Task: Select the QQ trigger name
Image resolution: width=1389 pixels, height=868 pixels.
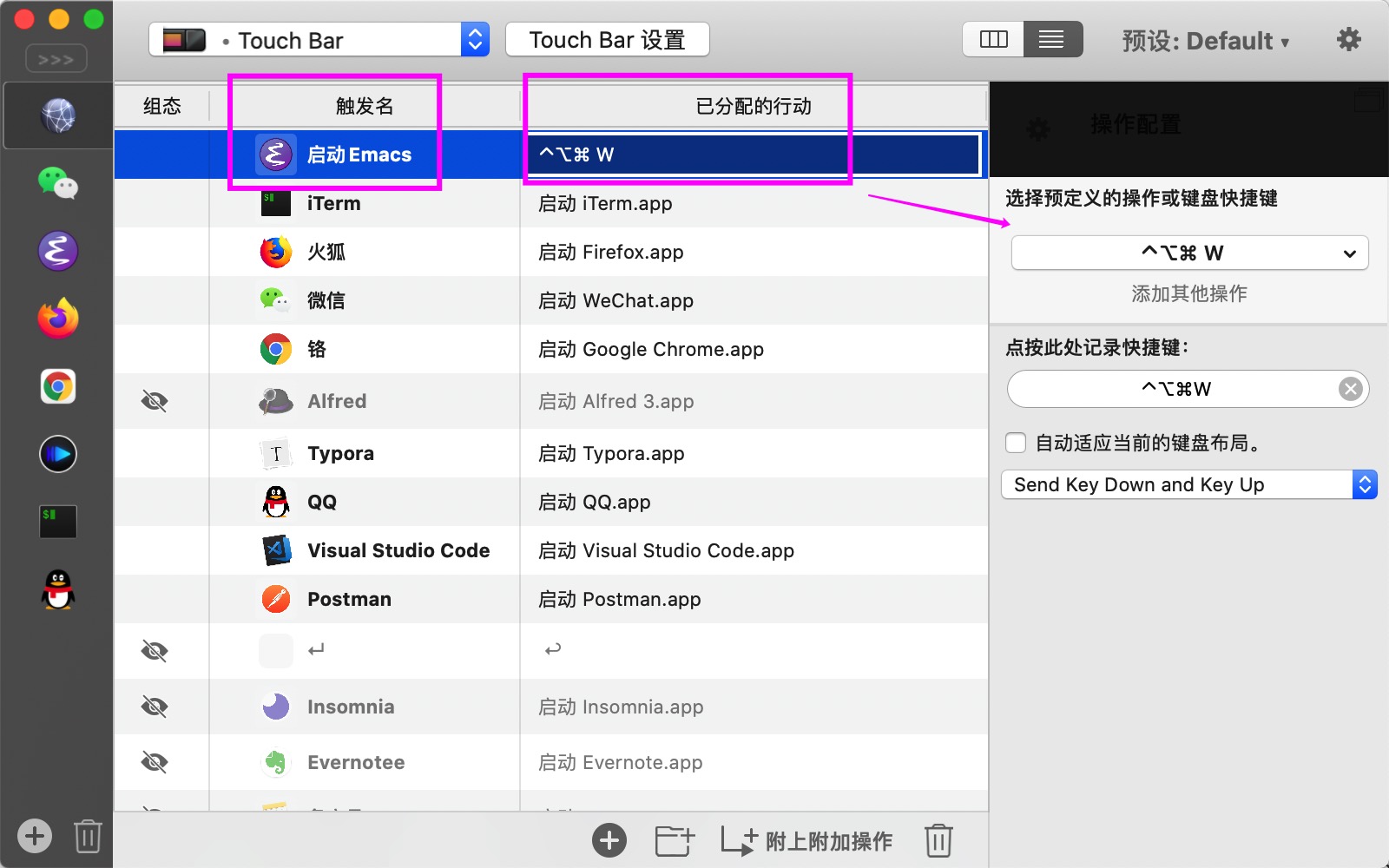Action: point(322,502)
